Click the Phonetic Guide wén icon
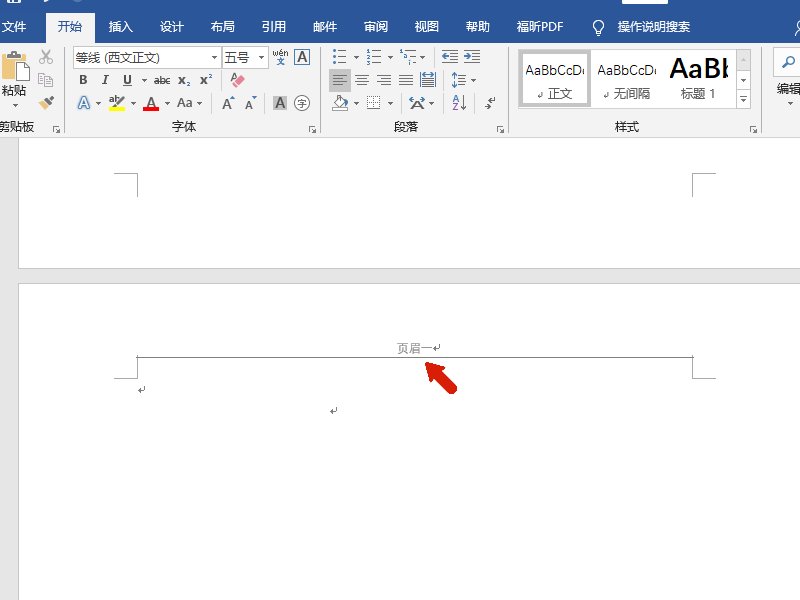This screenshot has width=800, height=600. tap(280, 57)
